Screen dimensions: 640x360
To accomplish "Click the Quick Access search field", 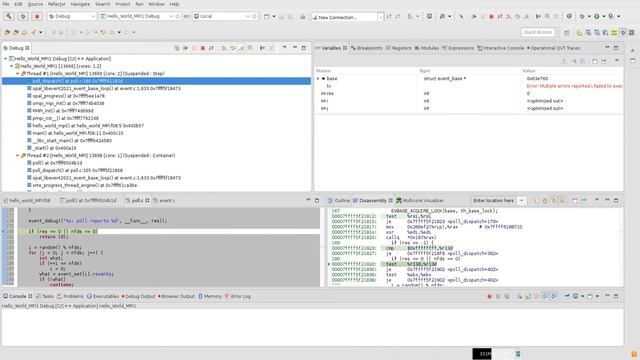I will tap(538, 32).
